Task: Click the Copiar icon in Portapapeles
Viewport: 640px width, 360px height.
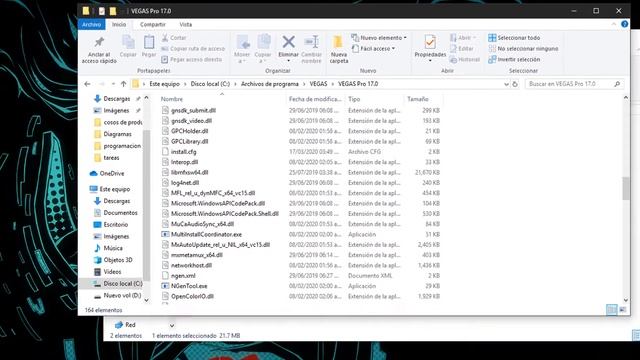Action: point(128,42)
